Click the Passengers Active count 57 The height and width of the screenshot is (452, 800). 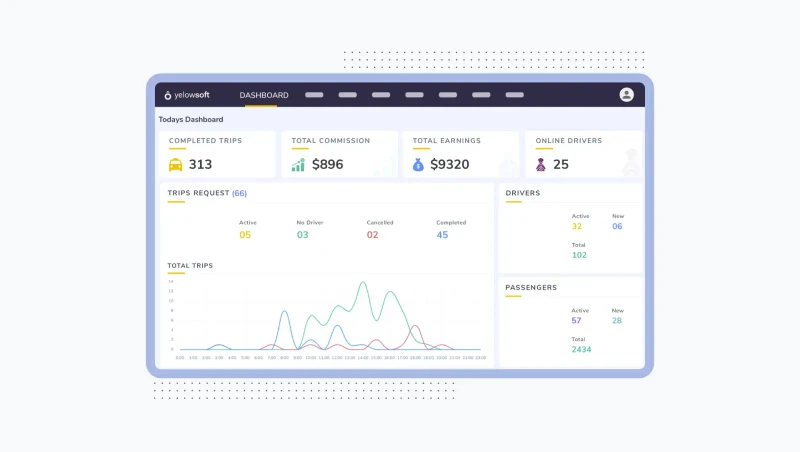[577, 321]
